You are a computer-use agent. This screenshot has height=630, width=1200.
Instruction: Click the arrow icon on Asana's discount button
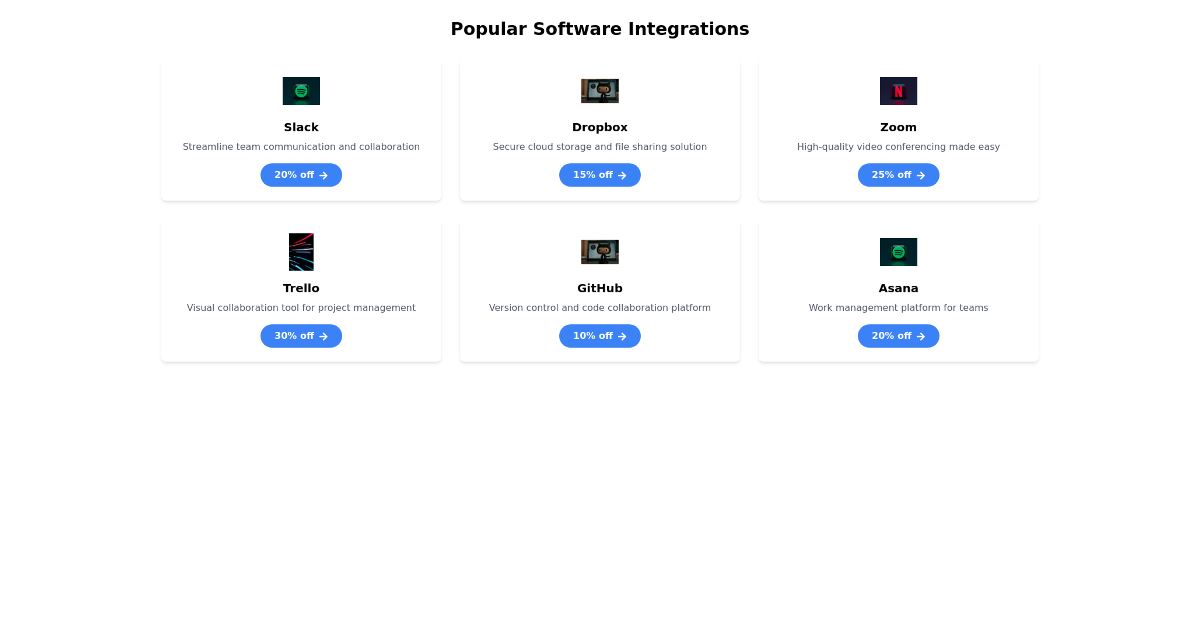[x=919, y=336]
